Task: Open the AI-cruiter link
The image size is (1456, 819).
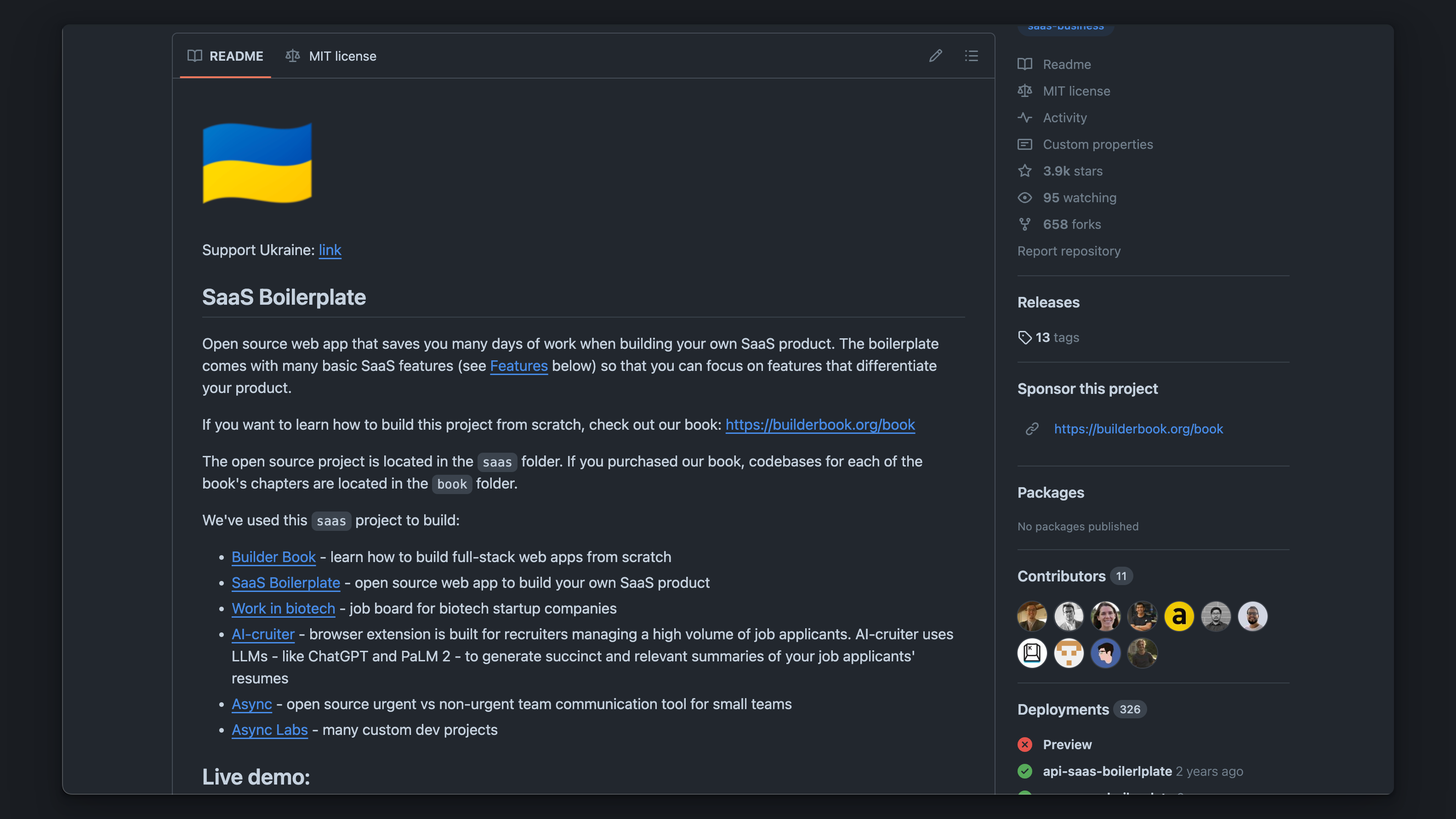Action: 263,634
